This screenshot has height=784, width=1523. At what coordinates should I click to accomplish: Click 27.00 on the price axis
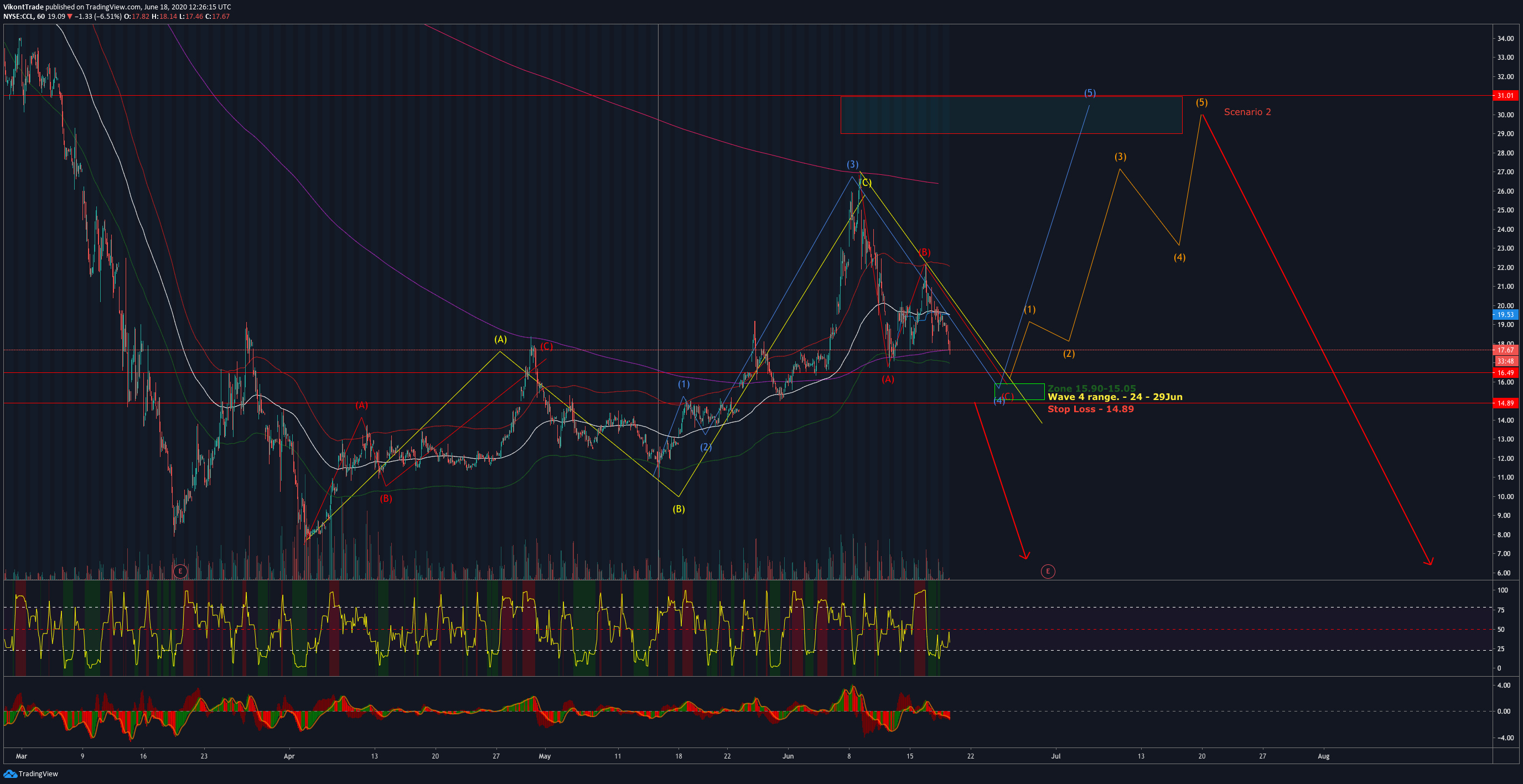[1505, 172]
